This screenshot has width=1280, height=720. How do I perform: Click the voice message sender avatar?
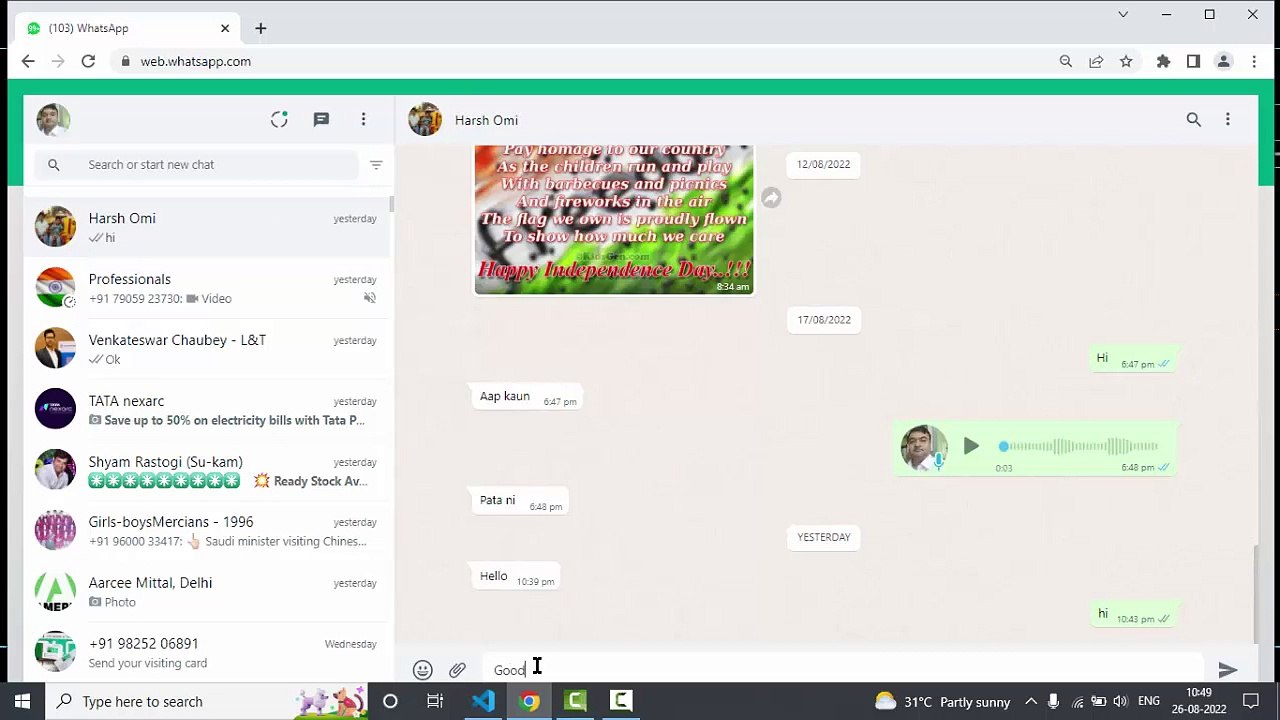923,447
